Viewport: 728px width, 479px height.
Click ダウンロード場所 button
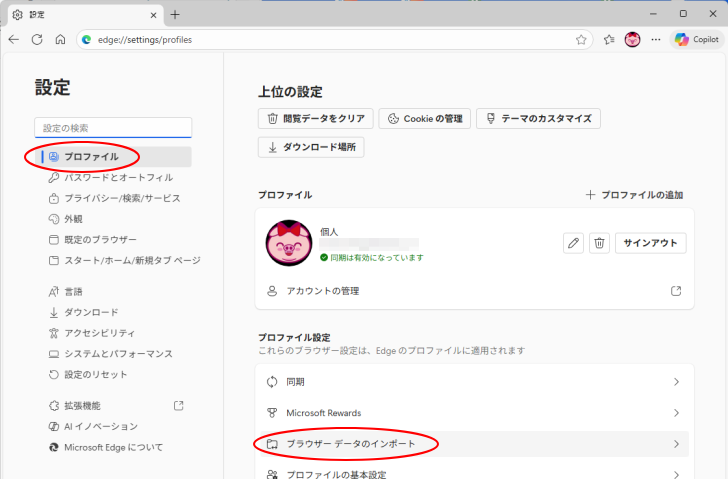click(x=311, y=147)
